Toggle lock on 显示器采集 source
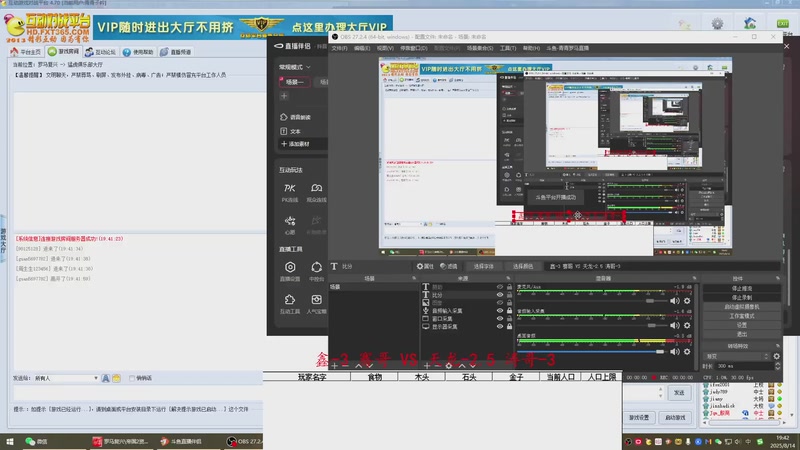The image size is (800, 450). pyautogui.click(x=509, y=327)
